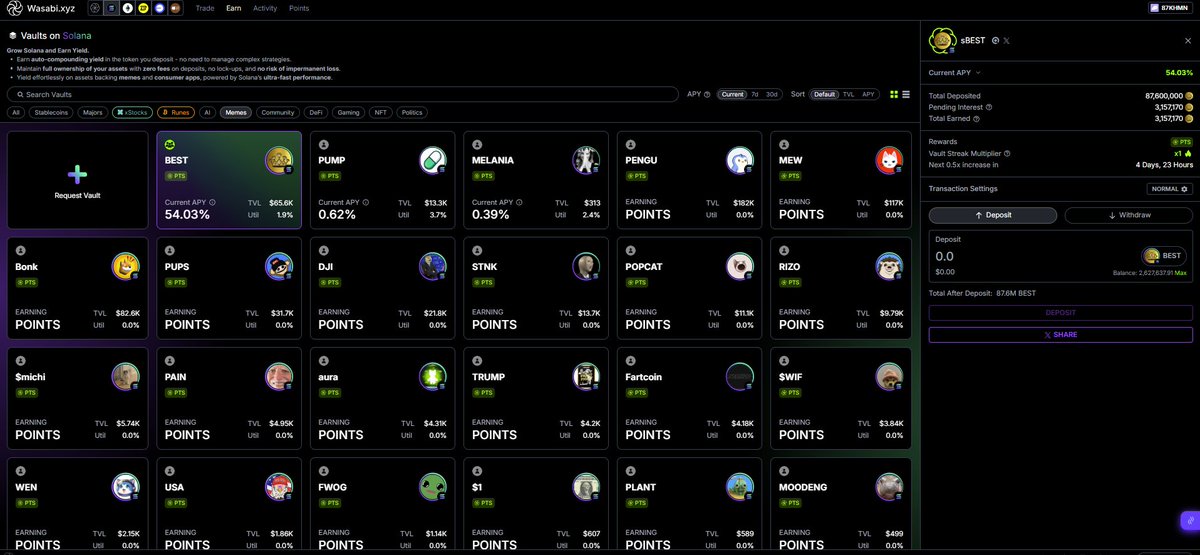Open the wallet account 87KHMN menu

point(1171,8)
